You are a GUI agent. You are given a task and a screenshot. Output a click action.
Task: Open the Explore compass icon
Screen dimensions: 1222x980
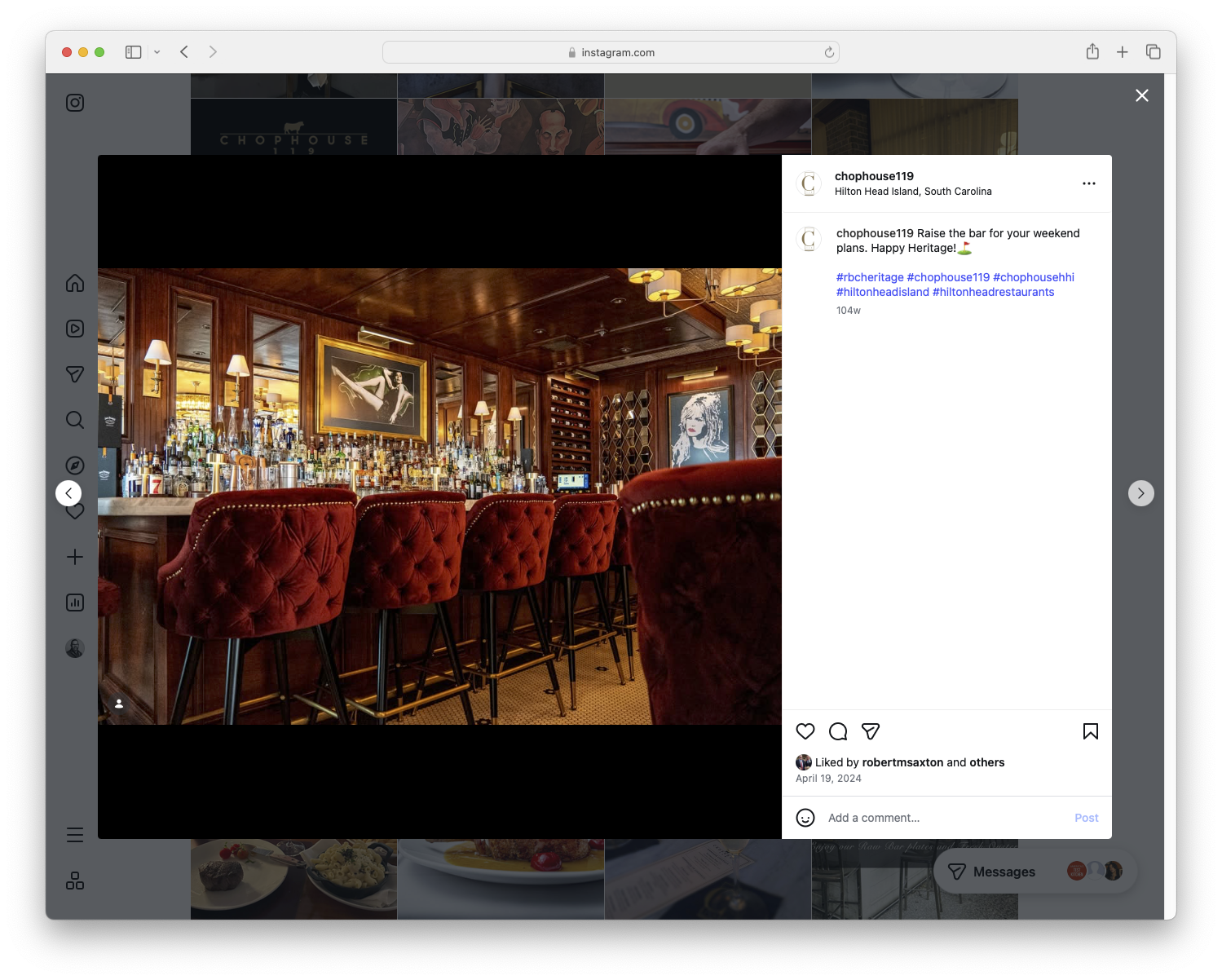[x=74, y=466]
